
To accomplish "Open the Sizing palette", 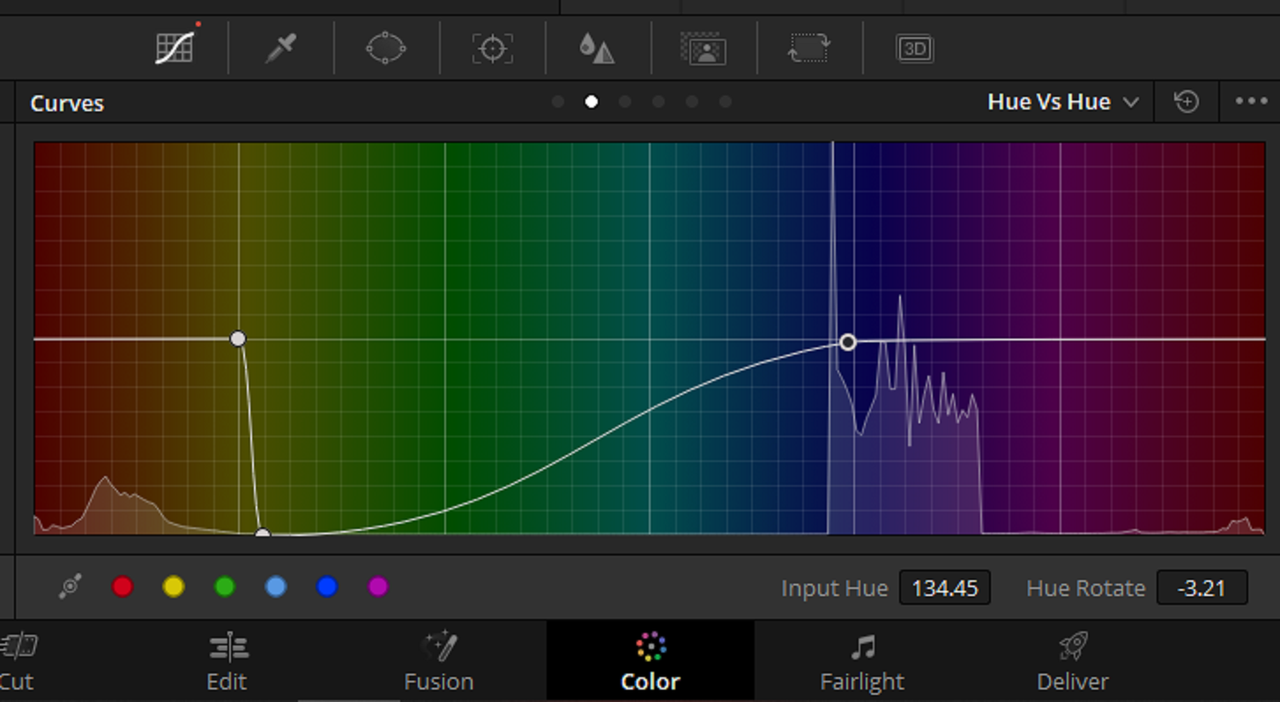I will pos(809,48).
